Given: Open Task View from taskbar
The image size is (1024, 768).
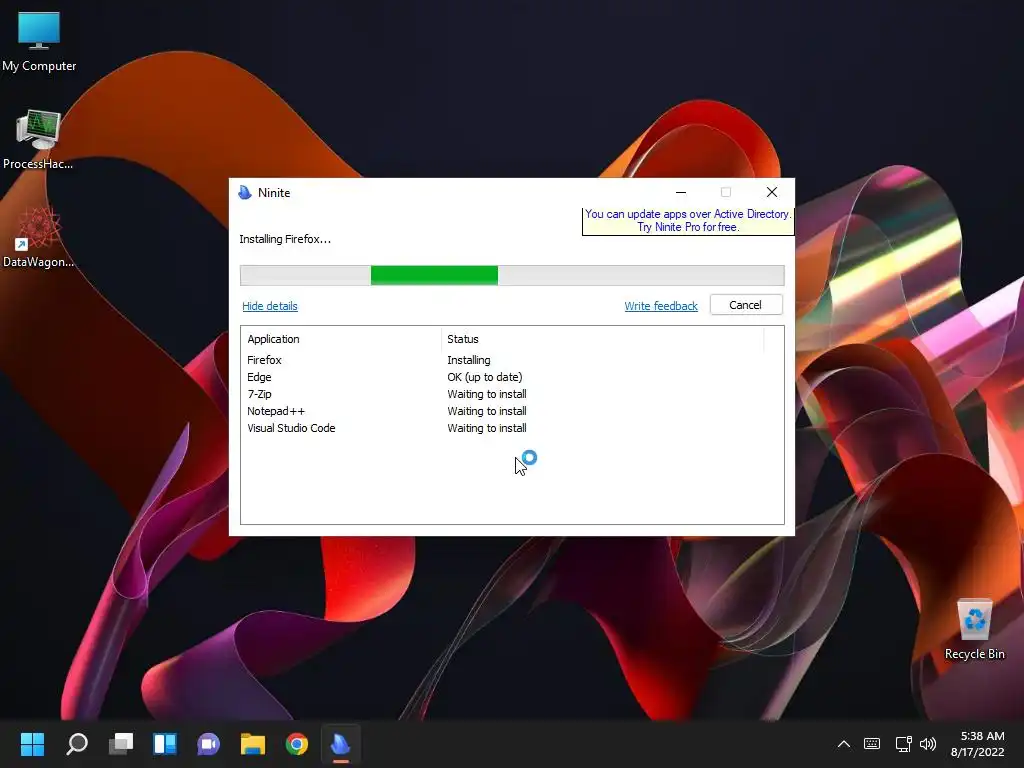Looking at the screenshot, I should pos(121,744).
